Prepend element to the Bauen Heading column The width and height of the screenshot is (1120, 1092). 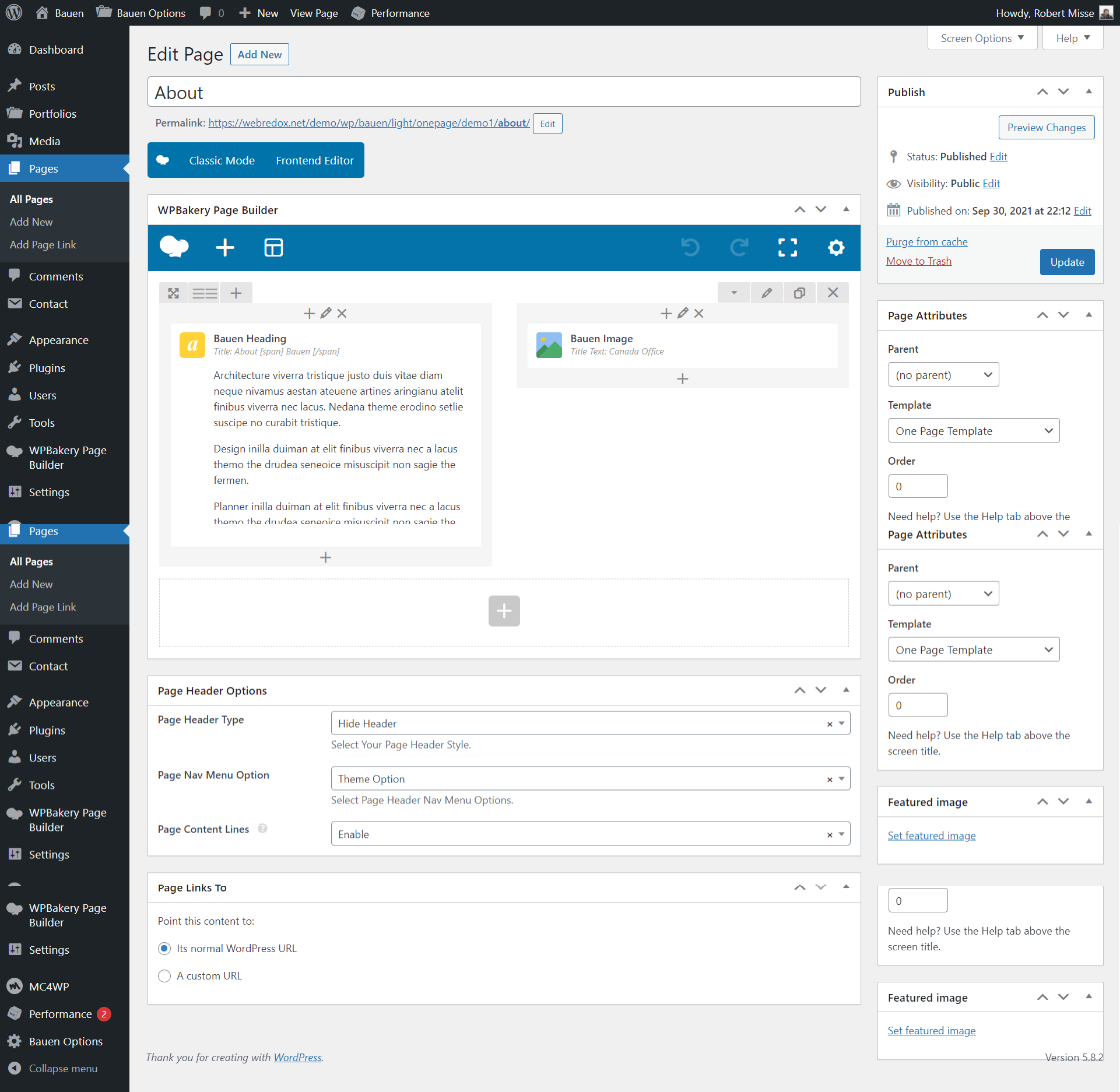click(310, 313)
